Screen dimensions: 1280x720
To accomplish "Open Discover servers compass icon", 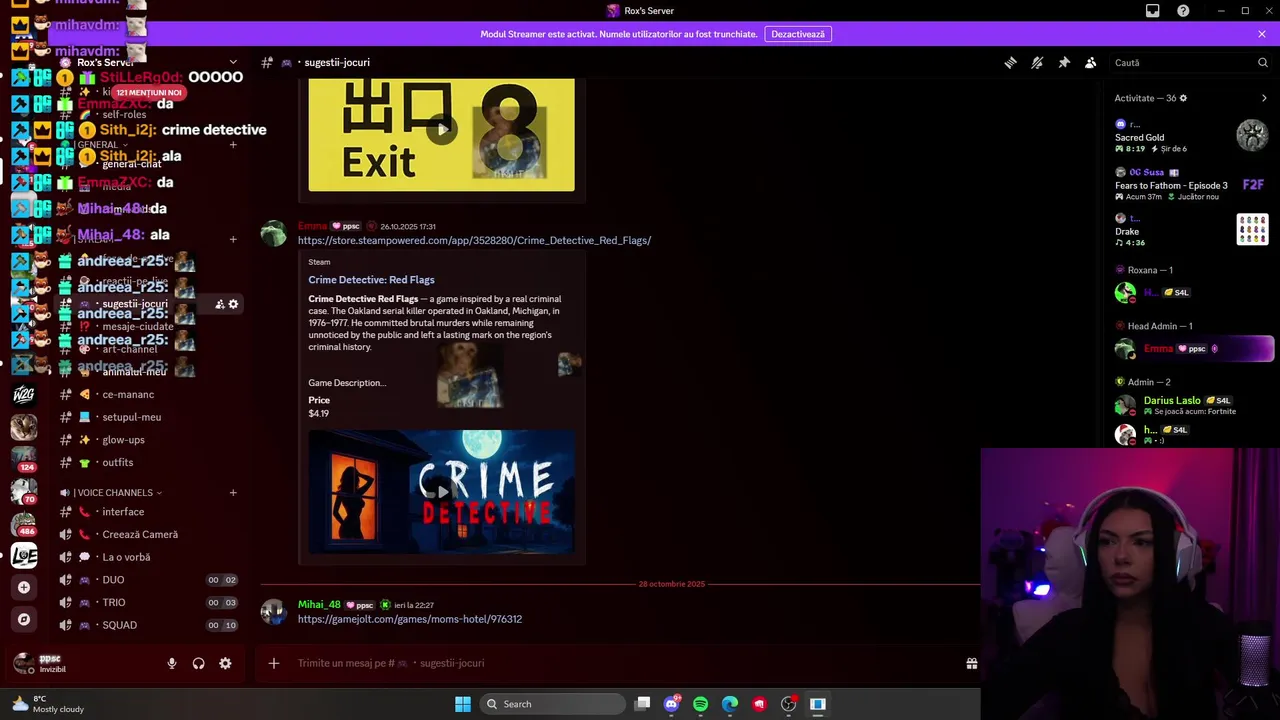I will pos(23,619).
